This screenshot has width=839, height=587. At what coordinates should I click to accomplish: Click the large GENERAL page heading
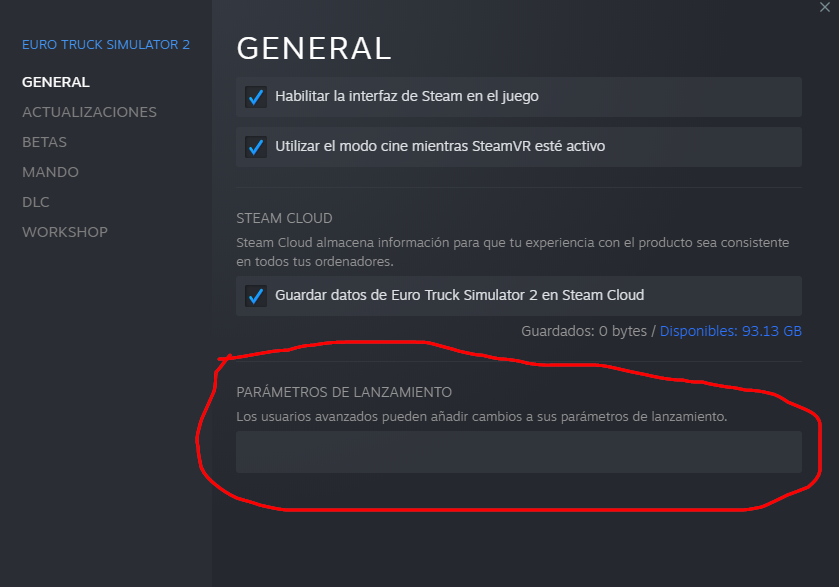tap(313, 48)
